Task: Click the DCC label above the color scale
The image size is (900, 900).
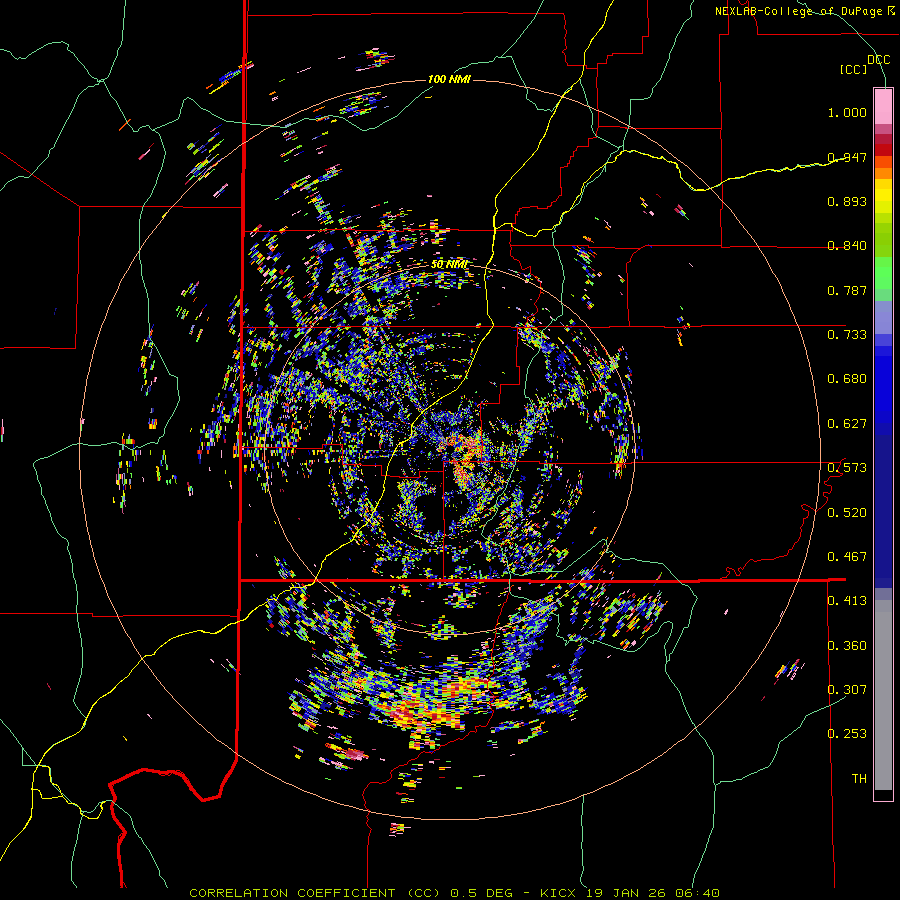Action: coord(878,60)
